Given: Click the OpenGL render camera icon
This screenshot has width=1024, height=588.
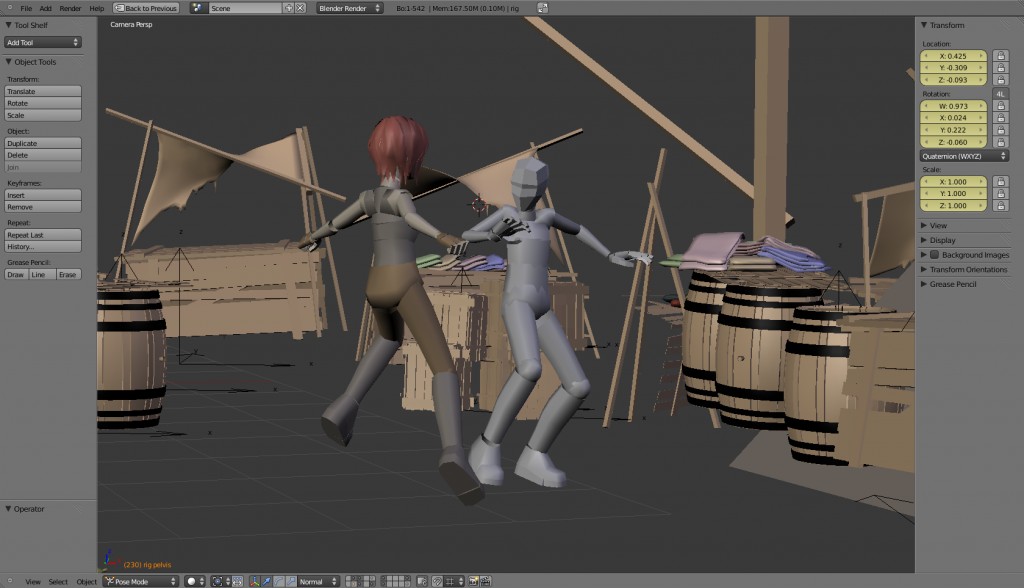Looking at the screenshot, I should tap(474, 581).
